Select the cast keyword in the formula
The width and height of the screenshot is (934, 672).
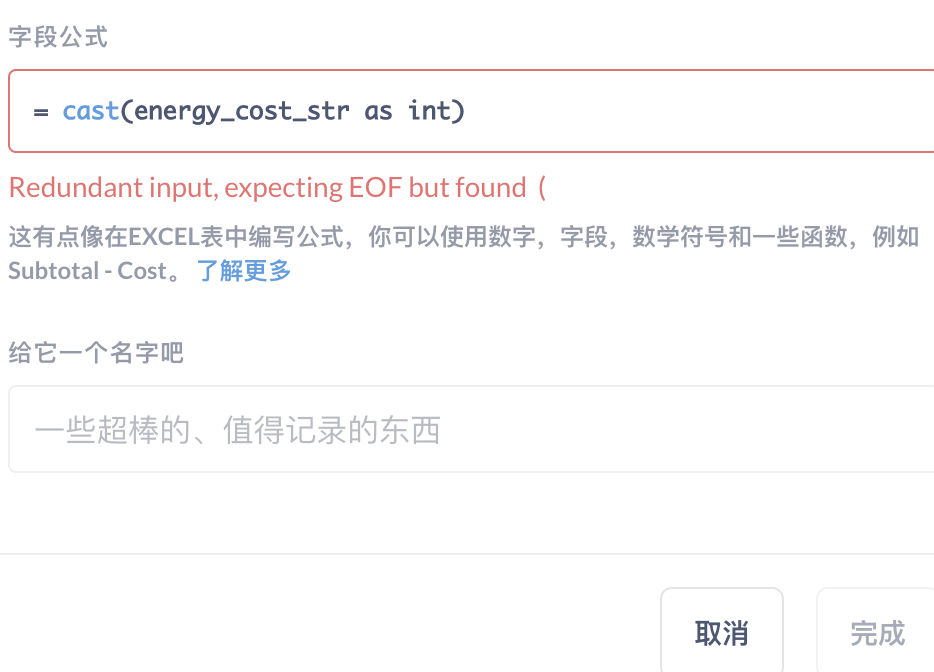coord(91,110)
